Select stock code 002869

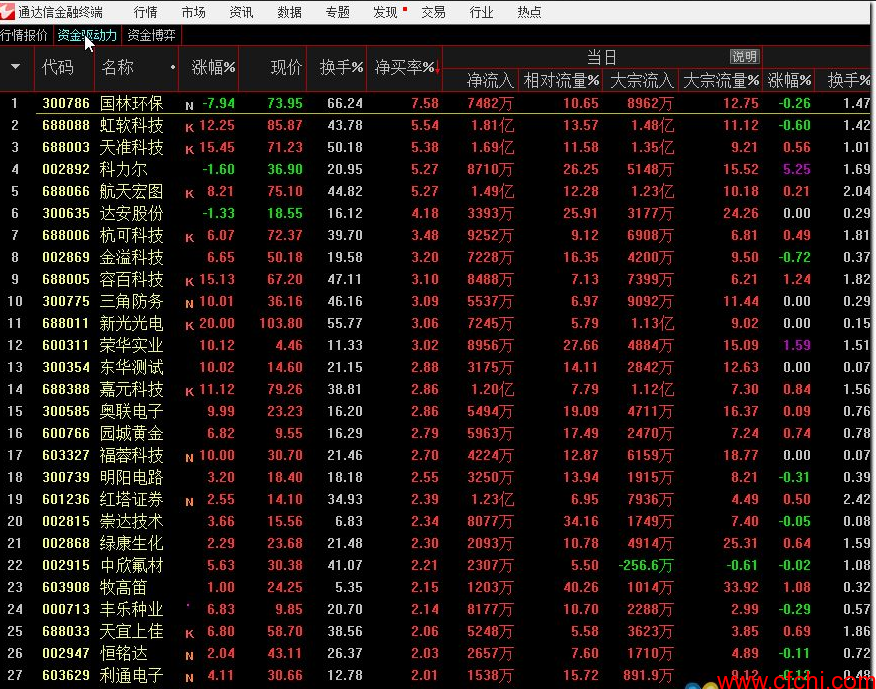click(66, 257)
